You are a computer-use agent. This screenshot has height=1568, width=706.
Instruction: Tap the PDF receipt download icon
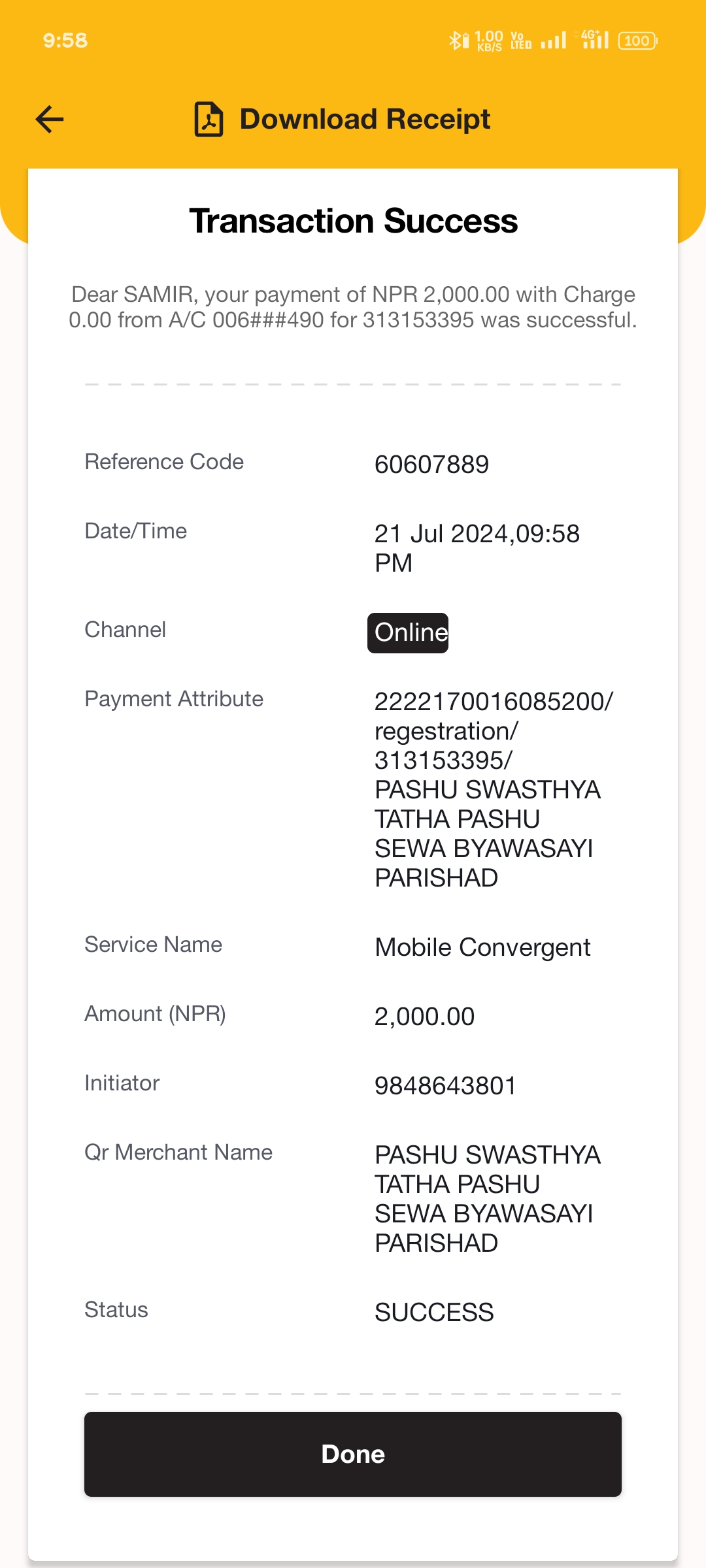209,119
